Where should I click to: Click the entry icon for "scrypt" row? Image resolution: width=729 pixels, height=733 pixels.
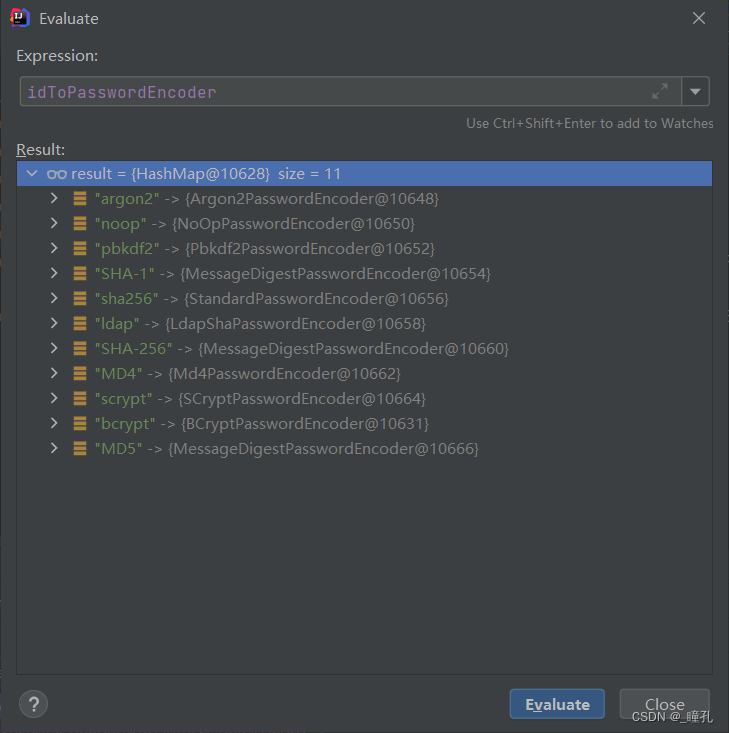[x=80, y=398]
